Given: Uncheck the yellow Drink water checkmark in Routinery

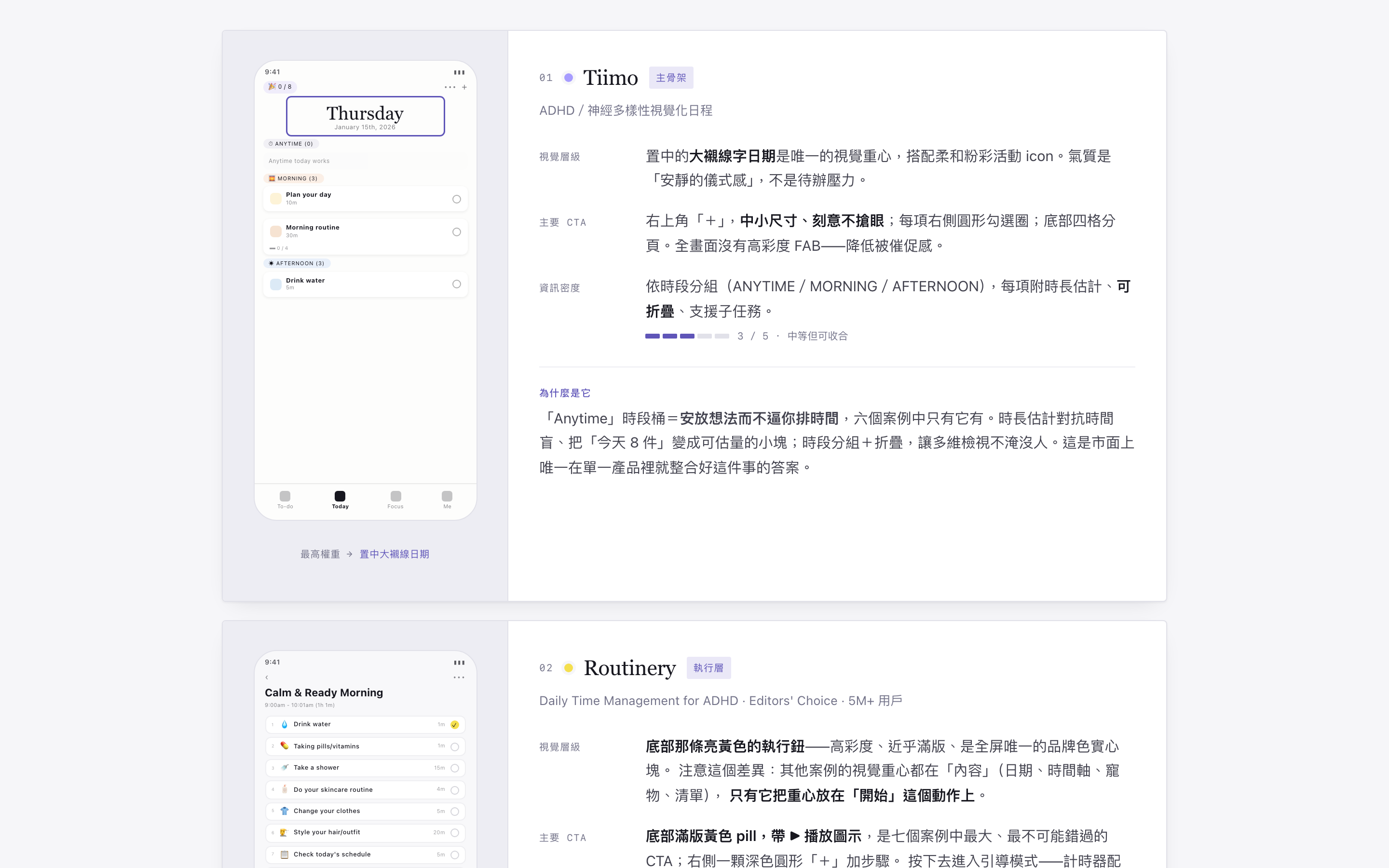Looking at the screenshot, I should pos(455,724).
